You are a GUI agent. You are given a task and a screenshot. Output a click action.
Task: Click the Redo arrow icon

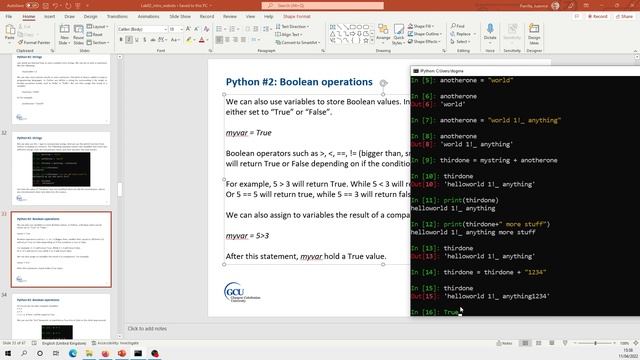tap(68, 6)
